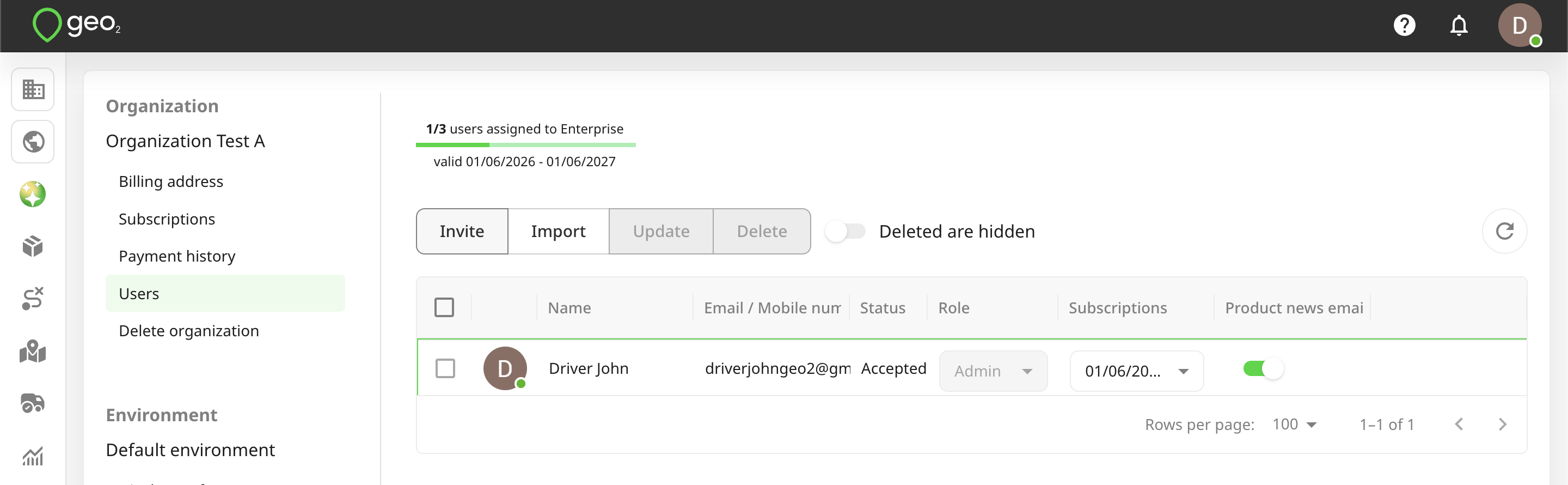Open Subscriptions section

tap(167, 219)
